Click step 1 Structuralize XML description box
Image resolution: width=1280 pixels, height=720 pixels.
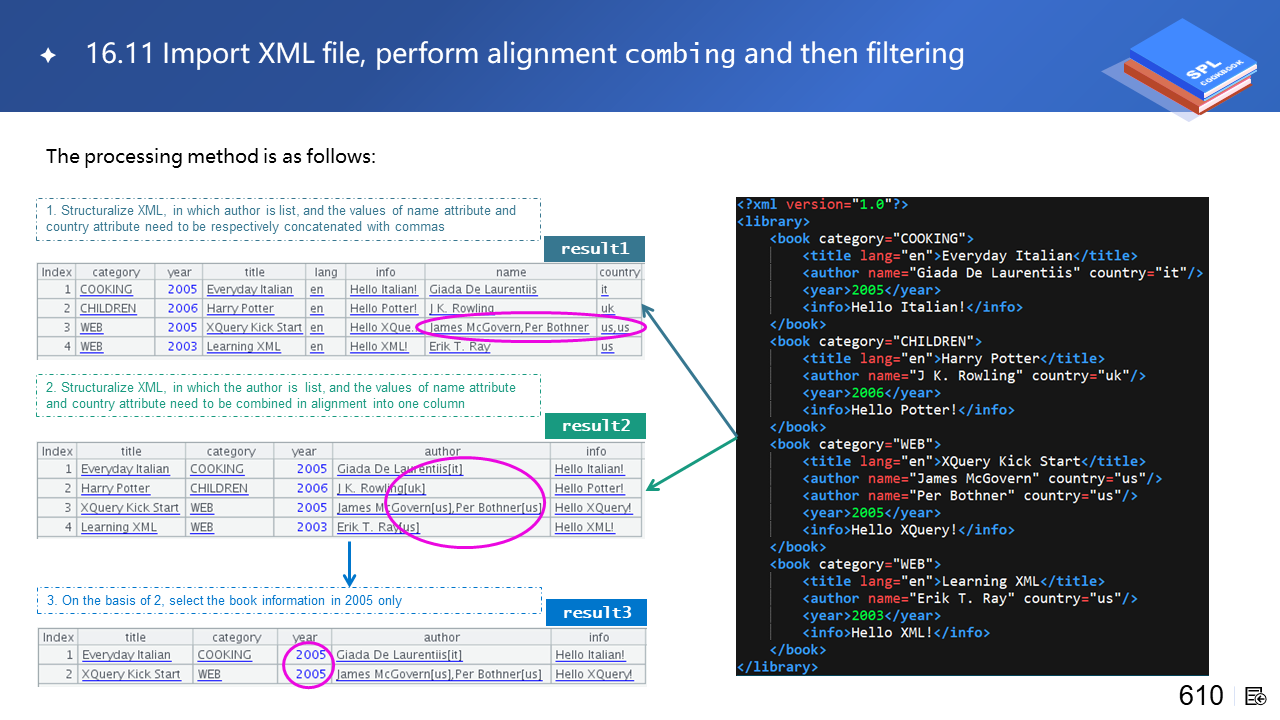point(288,219)
